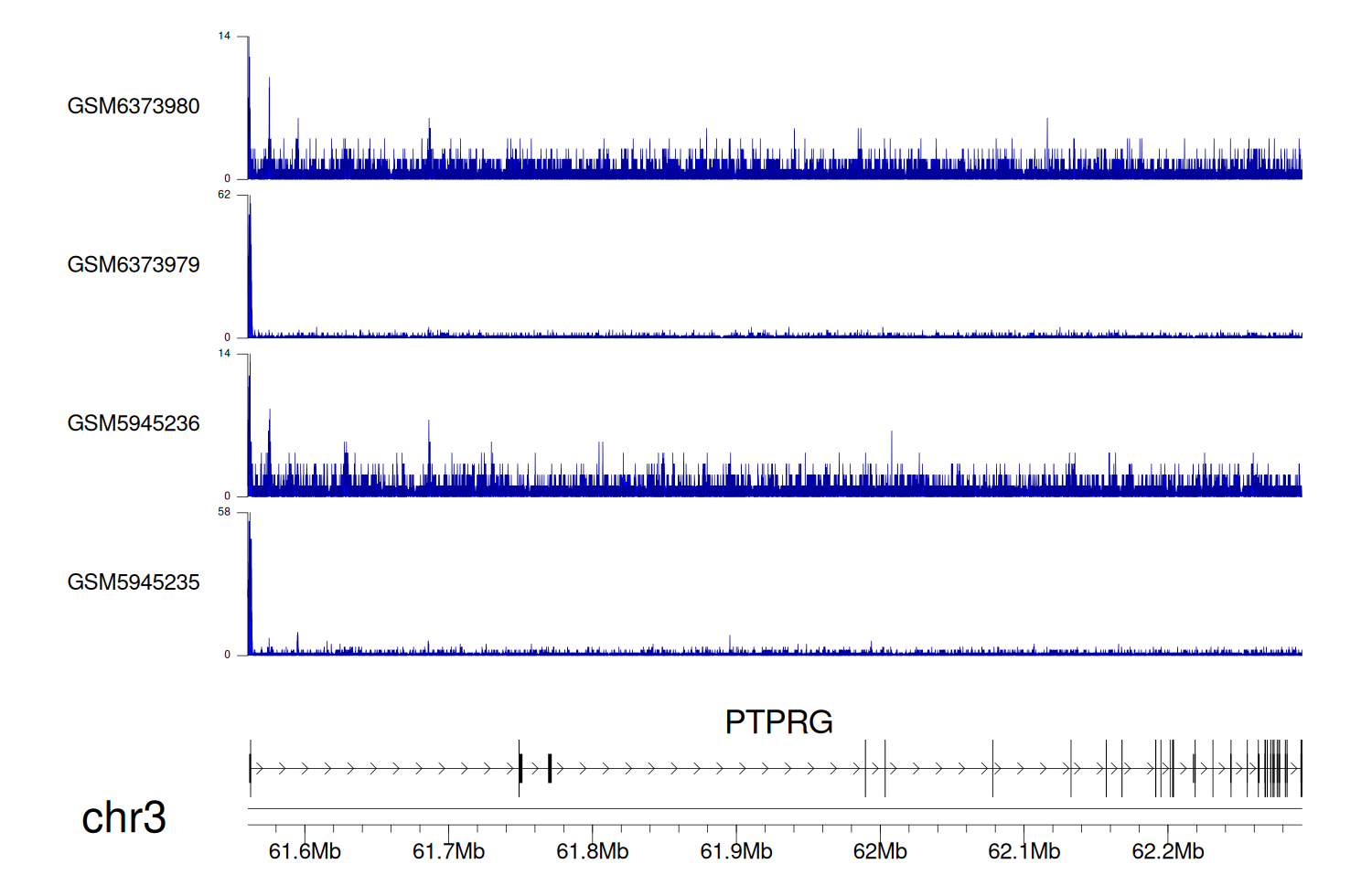Select the GSM6373979 track label
Screen dimensions: 1372x896
pyautogui.click(x=134, y=265)
